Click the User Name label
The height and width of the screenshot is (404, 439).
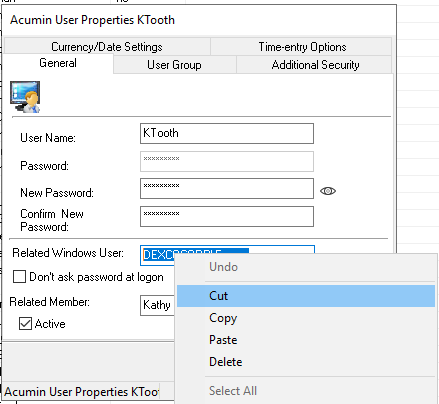coord(48,138)
